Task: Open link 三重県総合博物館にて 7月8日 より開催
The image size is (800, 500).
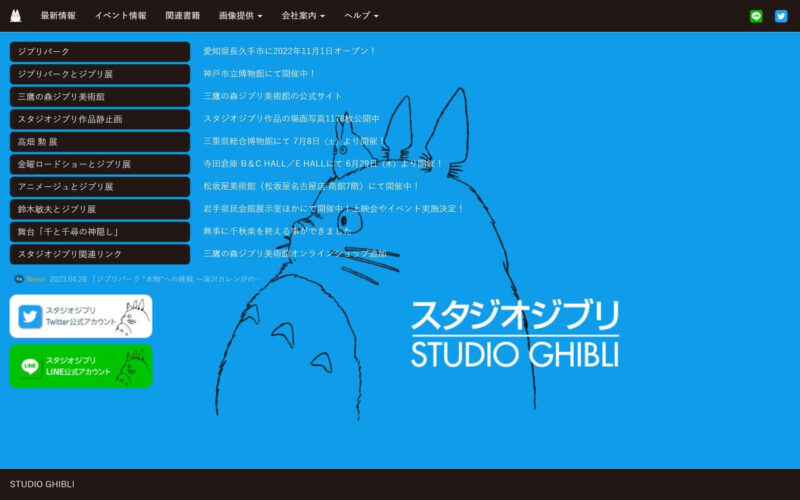Action: 294,141
